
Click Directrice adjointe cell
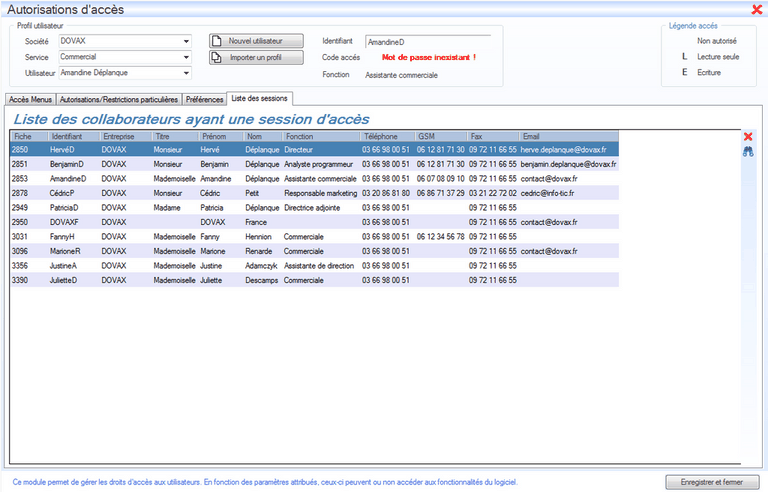(312, 208)
